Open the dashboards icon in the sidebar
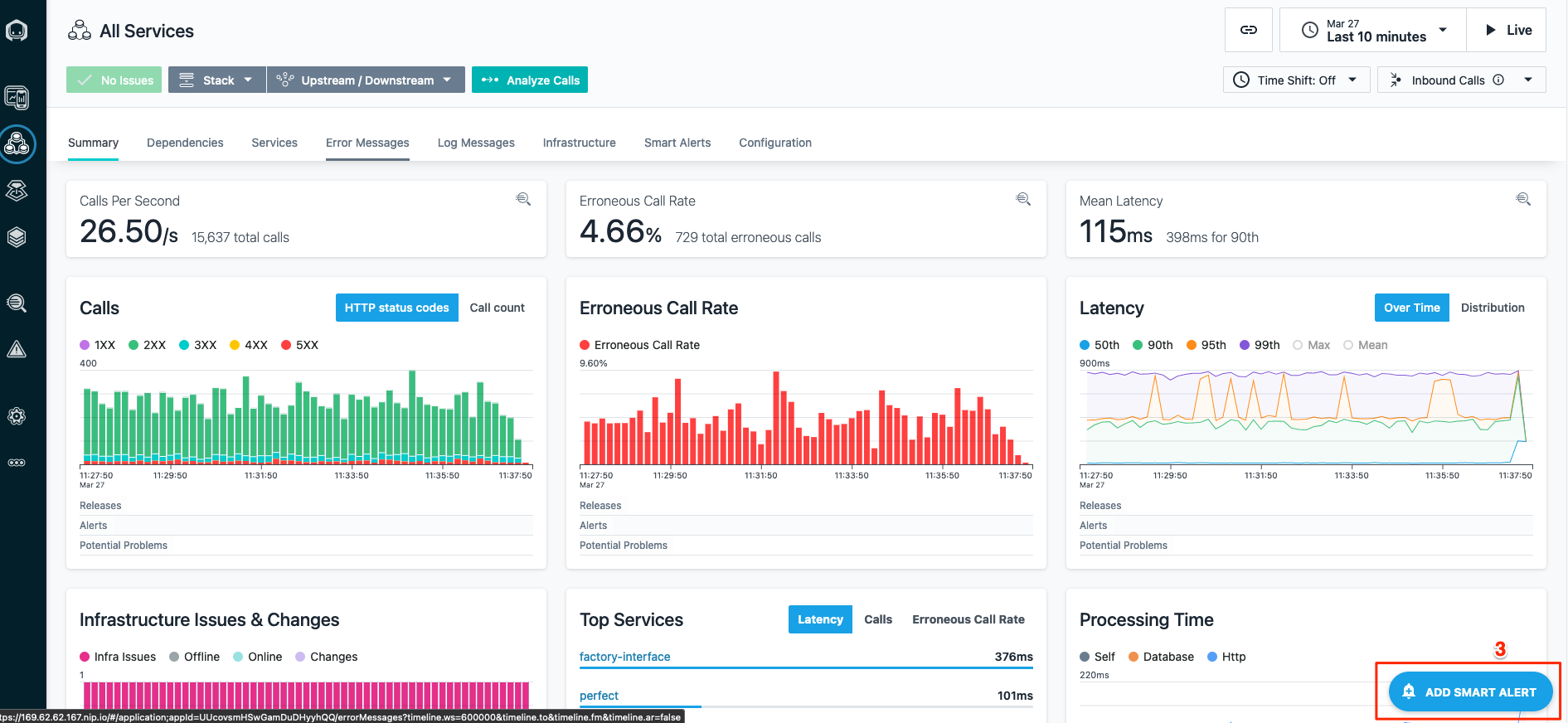This screenshot has height=723, width=1568. [x=17, y=98]
